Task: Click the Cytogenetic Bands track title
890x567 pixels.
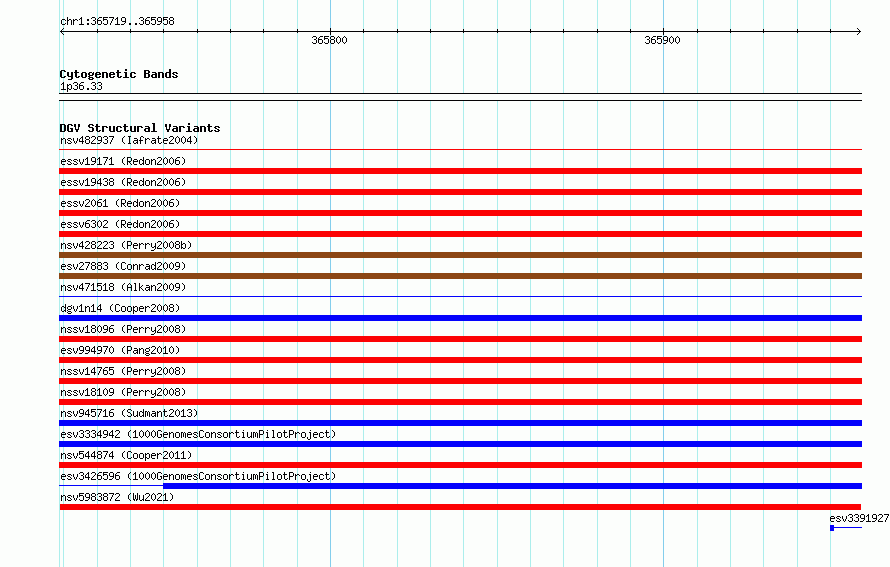Action: [119, 74]
